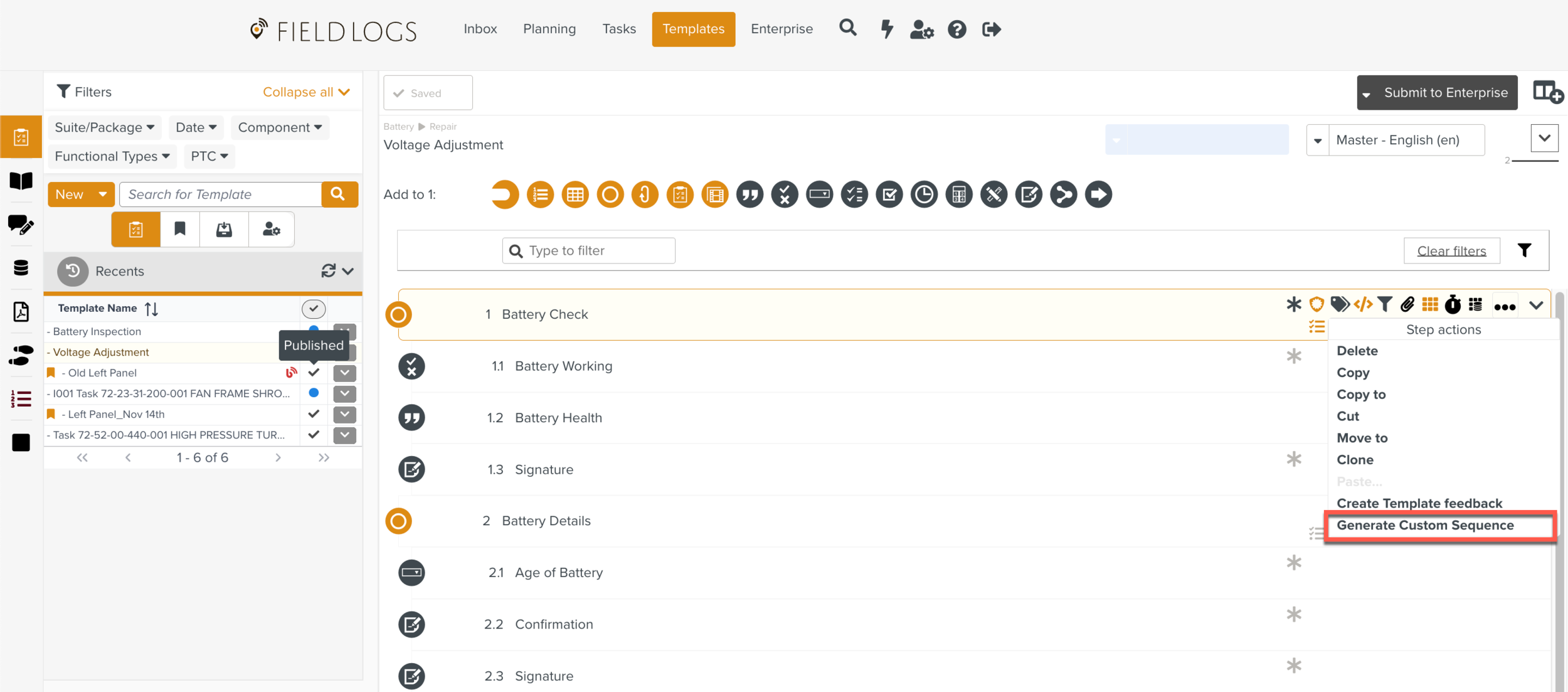1568x692 pixels.
Task: Add a table element from Add toolbar
Action: tap(575, 194)
